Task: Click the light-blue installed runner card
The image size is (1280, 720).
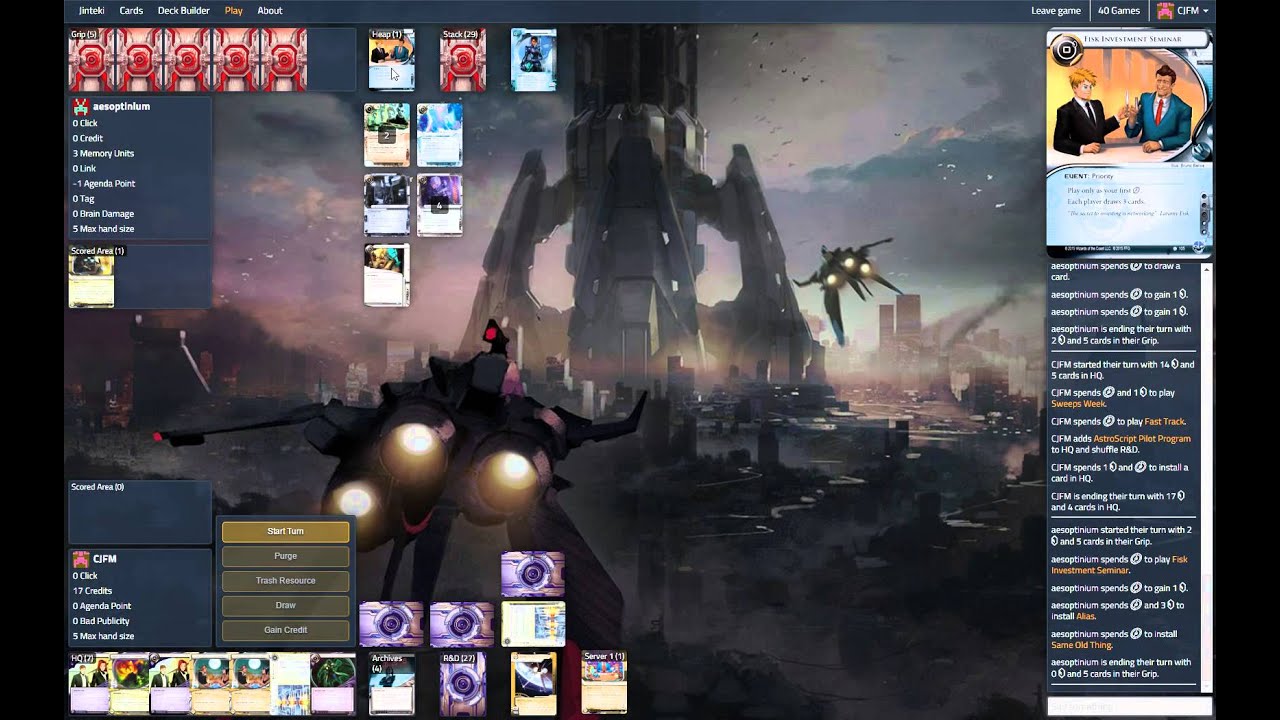Action: pyautogui.click(x=440, y=135)
